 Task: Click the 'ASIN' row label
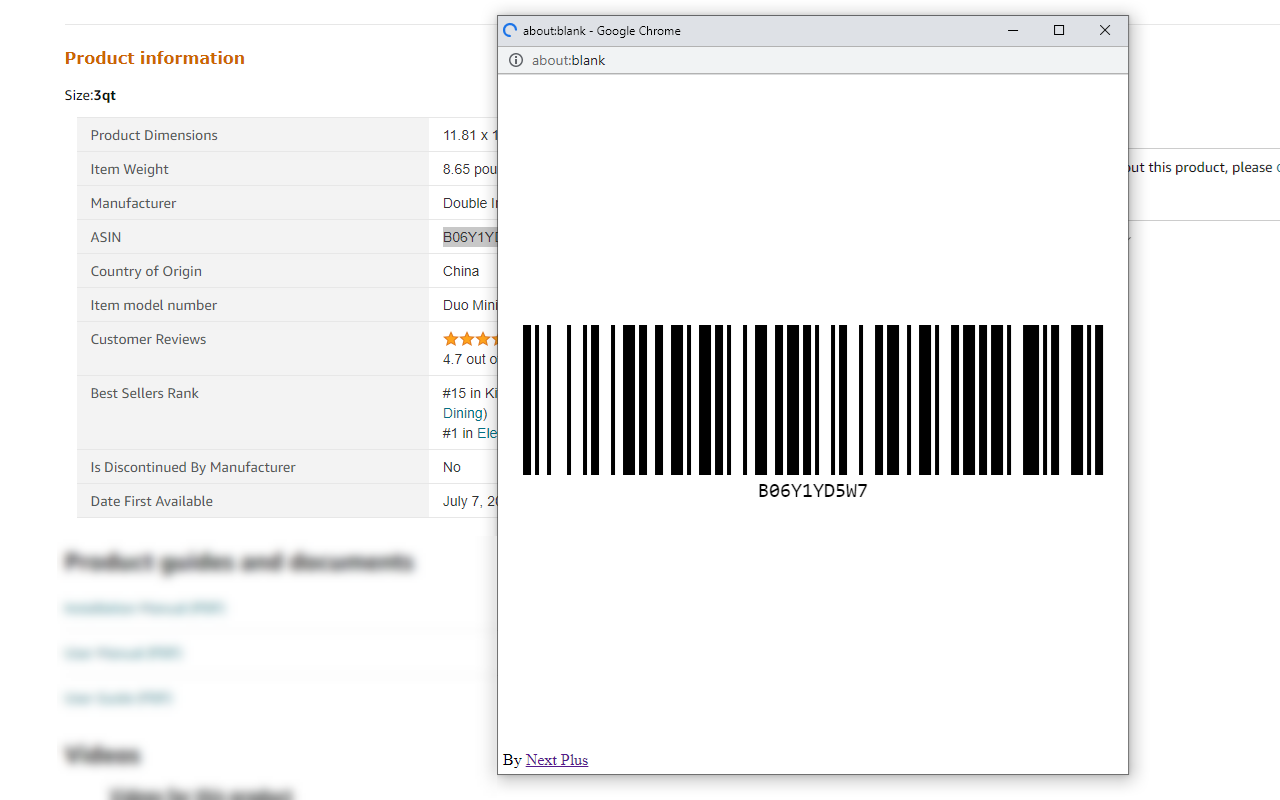coord(106,237)
